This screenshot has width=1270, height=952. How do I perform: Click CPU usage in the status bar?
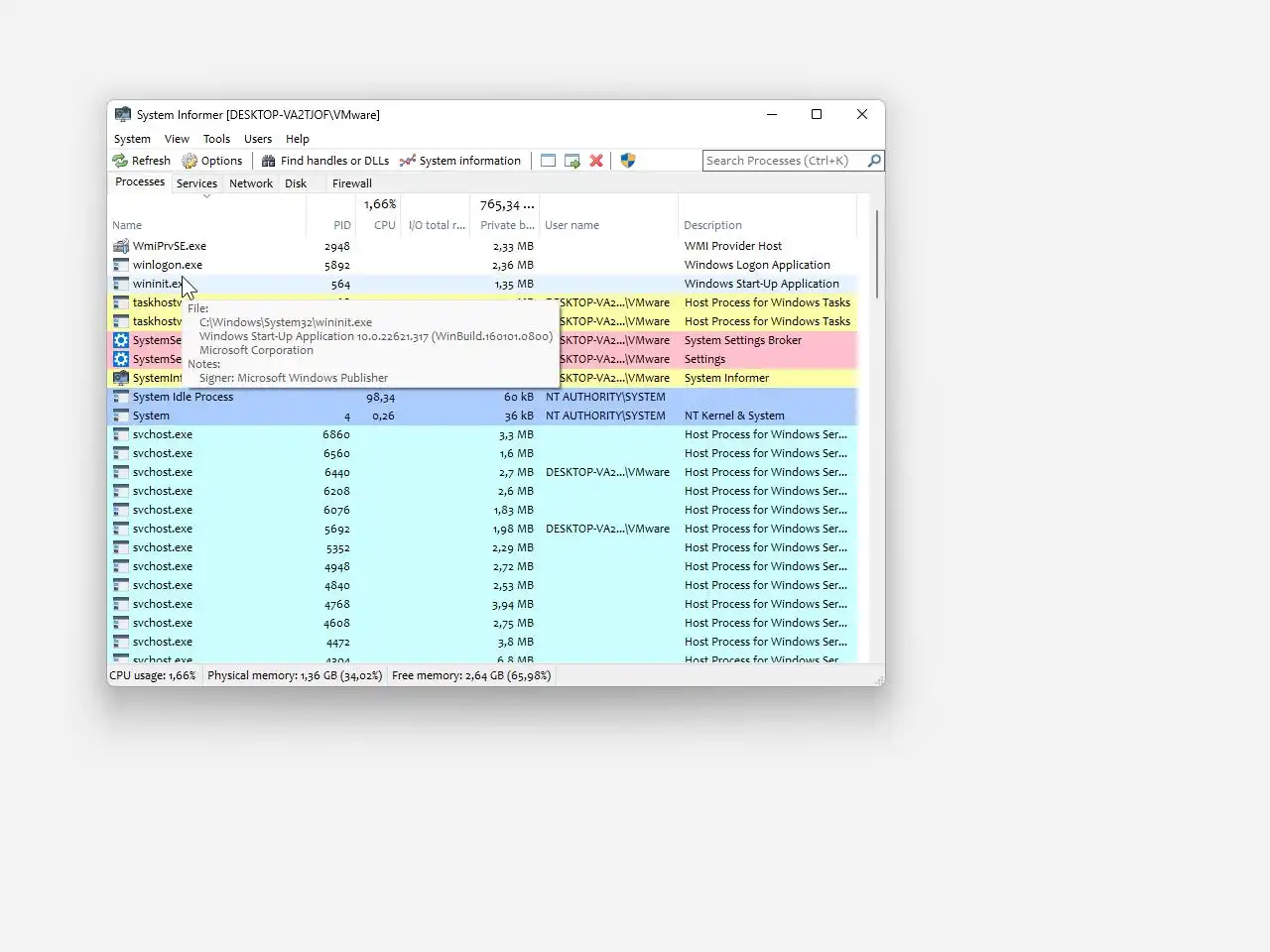point(153,675)
